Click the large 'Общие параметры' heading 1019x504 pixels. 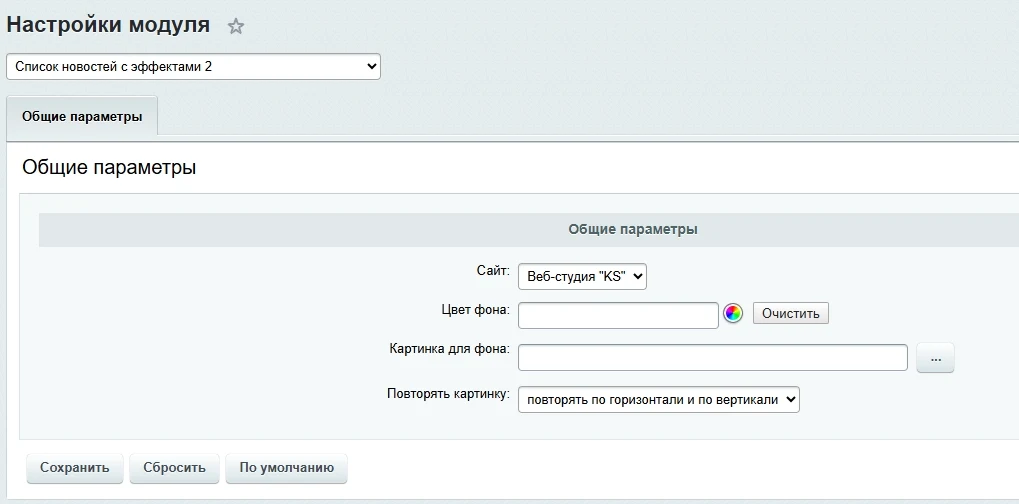coord(109,168)
